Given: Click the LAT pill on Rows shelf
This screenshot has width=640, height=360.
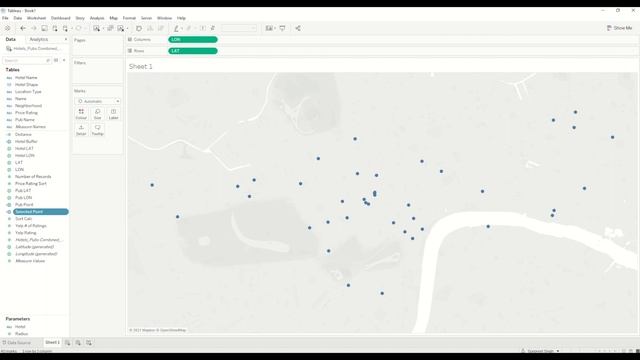Looking at the screenshot, I should point(193,51).
